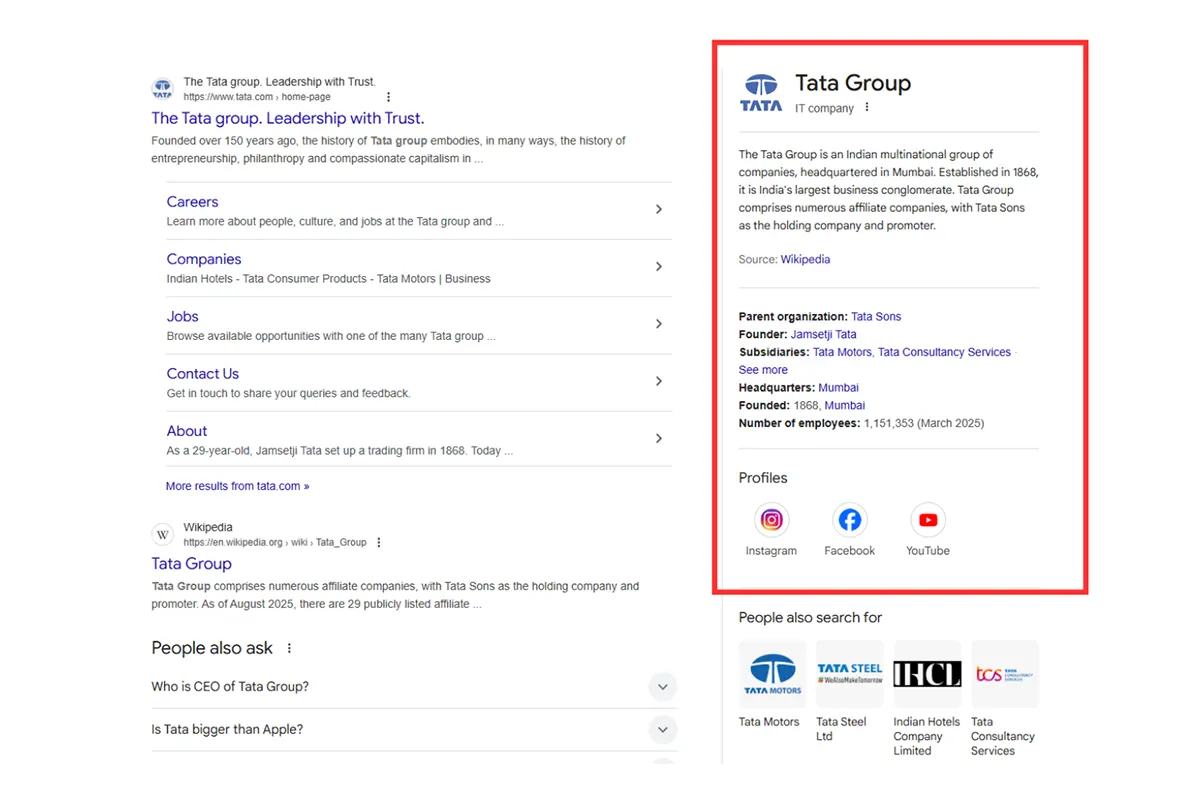Click the Wikipedia favicon on the search result
Screen dimensions: 1200x800
(x=162, y=534)
